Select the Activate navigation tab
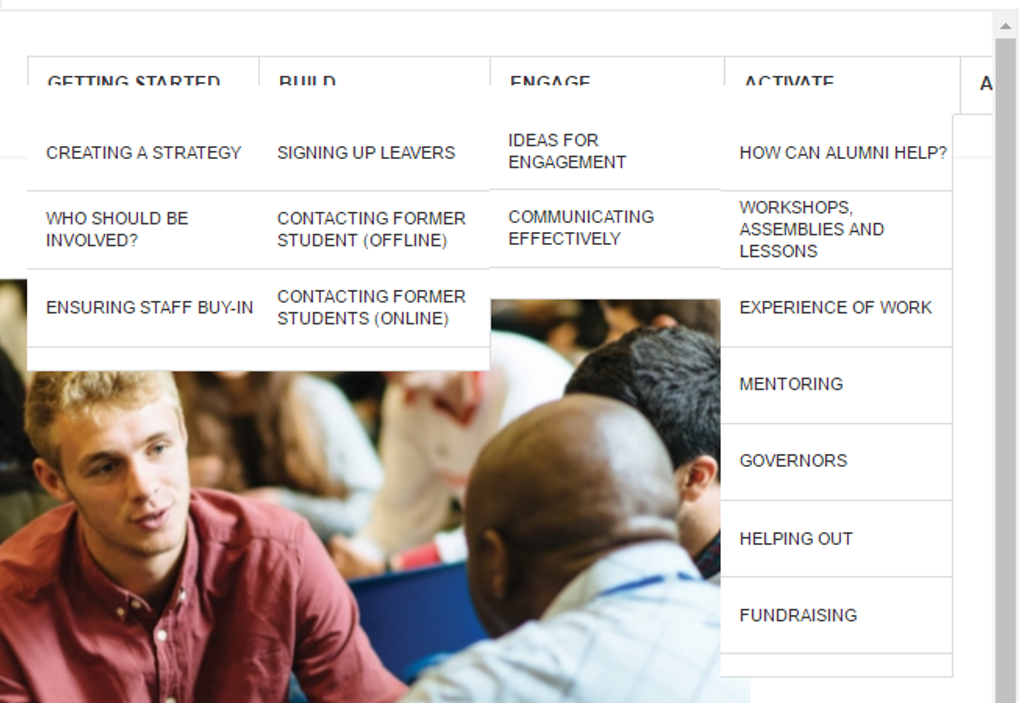The height and width of the screenshot is (703, 1019). tap(789, 78)
